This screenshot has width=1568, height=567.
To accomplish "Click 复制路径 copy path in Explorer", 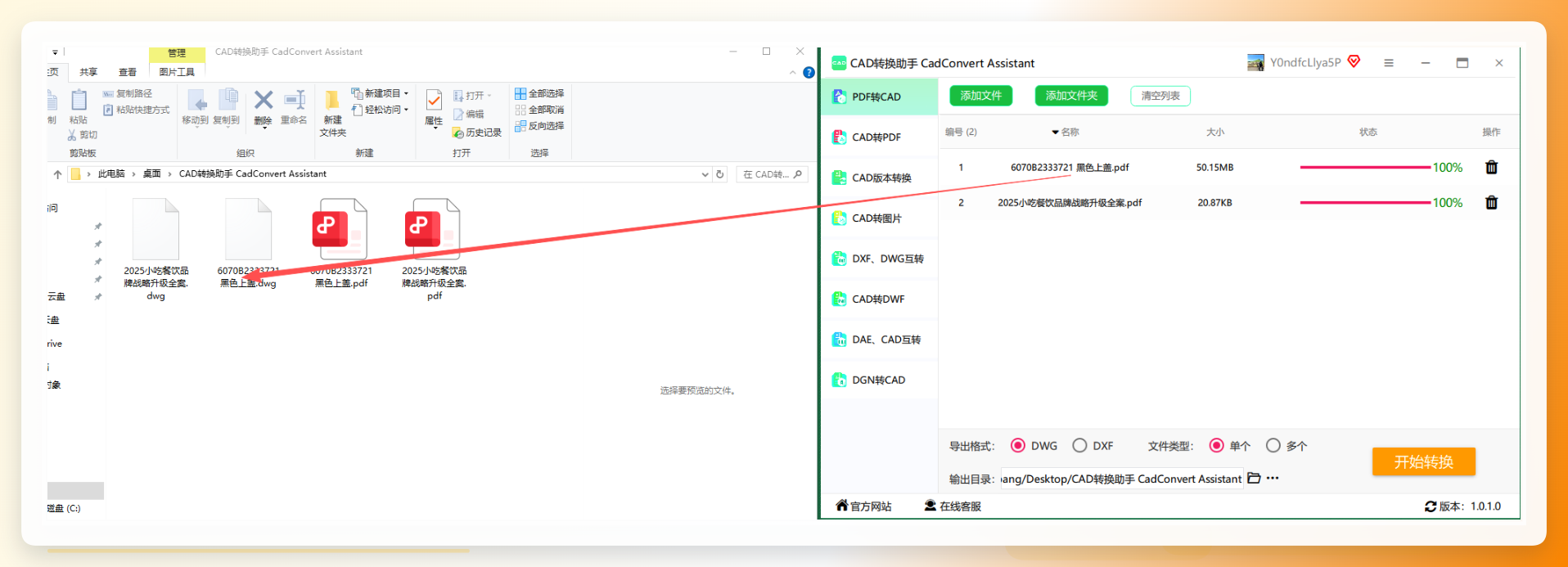I will coord(128,94).
